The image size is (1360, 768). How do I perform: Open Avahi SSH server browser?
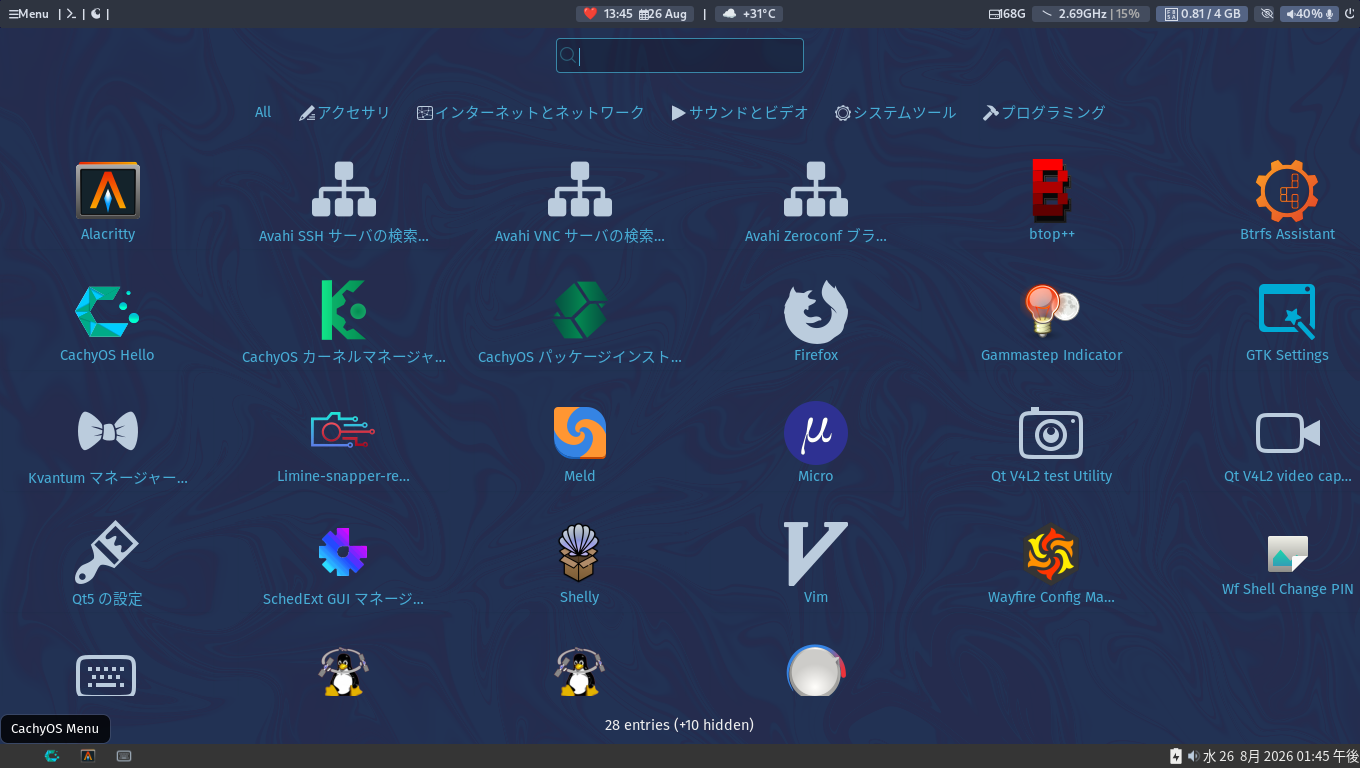[344, 202]
